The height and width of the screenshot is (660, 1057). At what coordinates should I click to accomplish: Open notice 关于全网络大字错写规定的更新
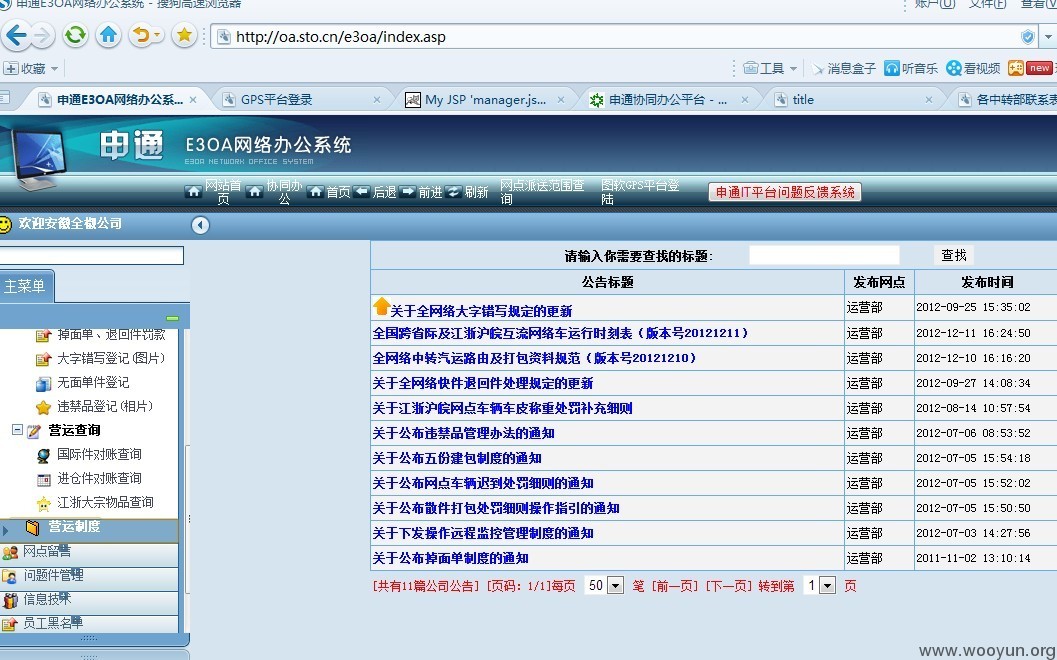pos(481,311)
